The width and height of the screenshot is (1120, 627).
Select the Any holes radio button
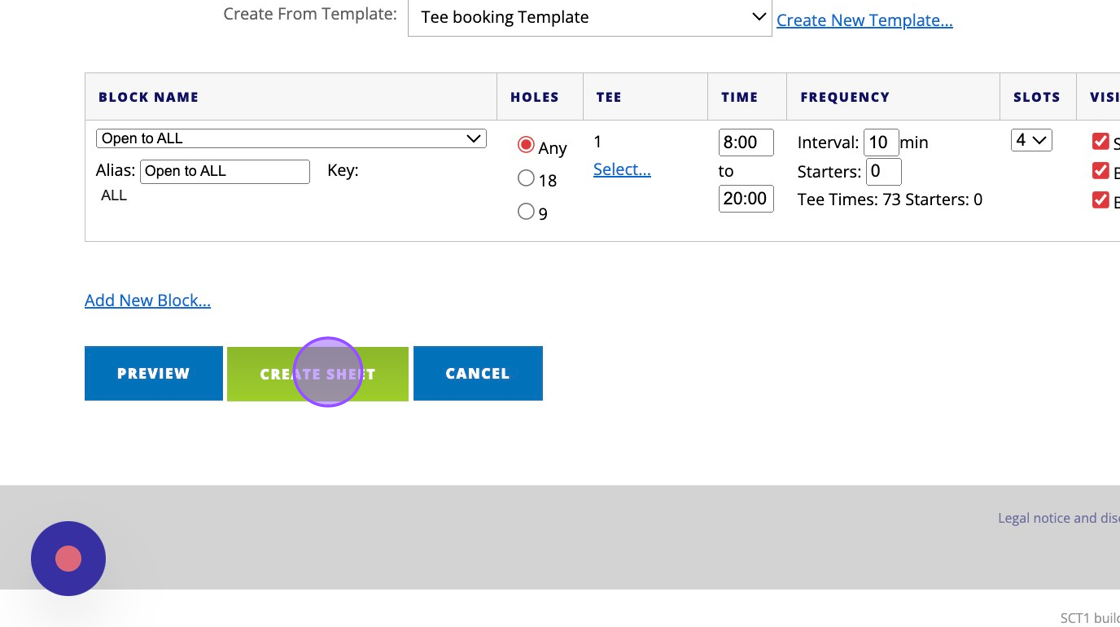pos(526,145)
